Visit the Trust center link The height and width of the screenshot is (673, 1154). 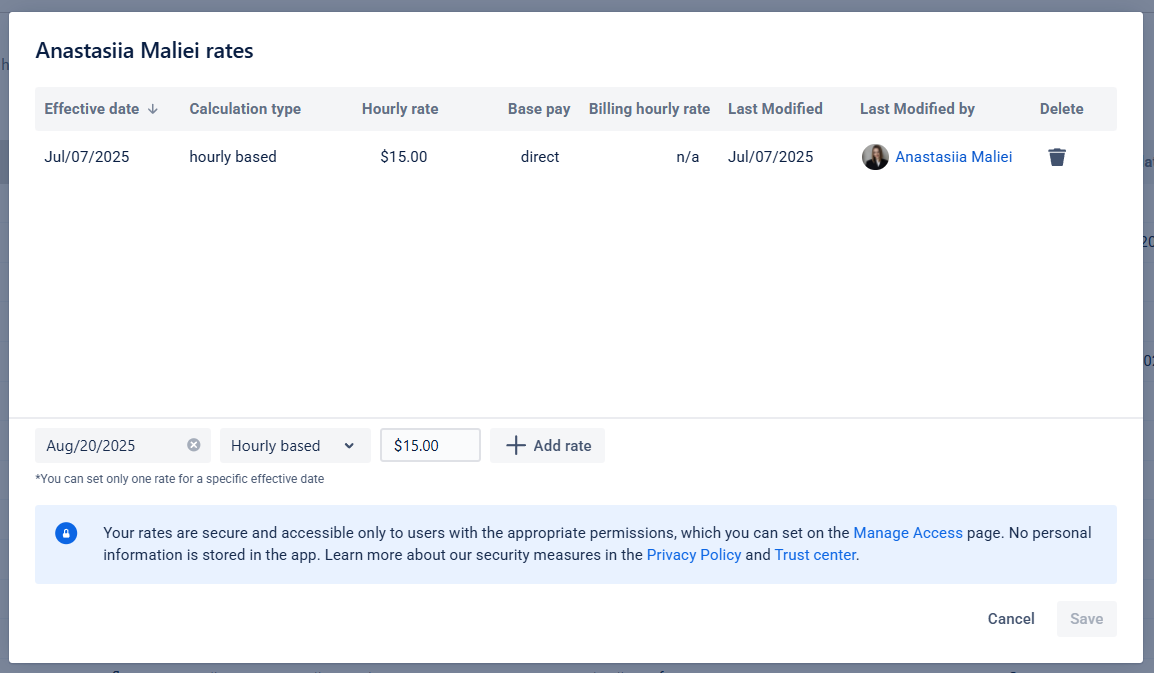pyautogui.click(x=815, y=555)
